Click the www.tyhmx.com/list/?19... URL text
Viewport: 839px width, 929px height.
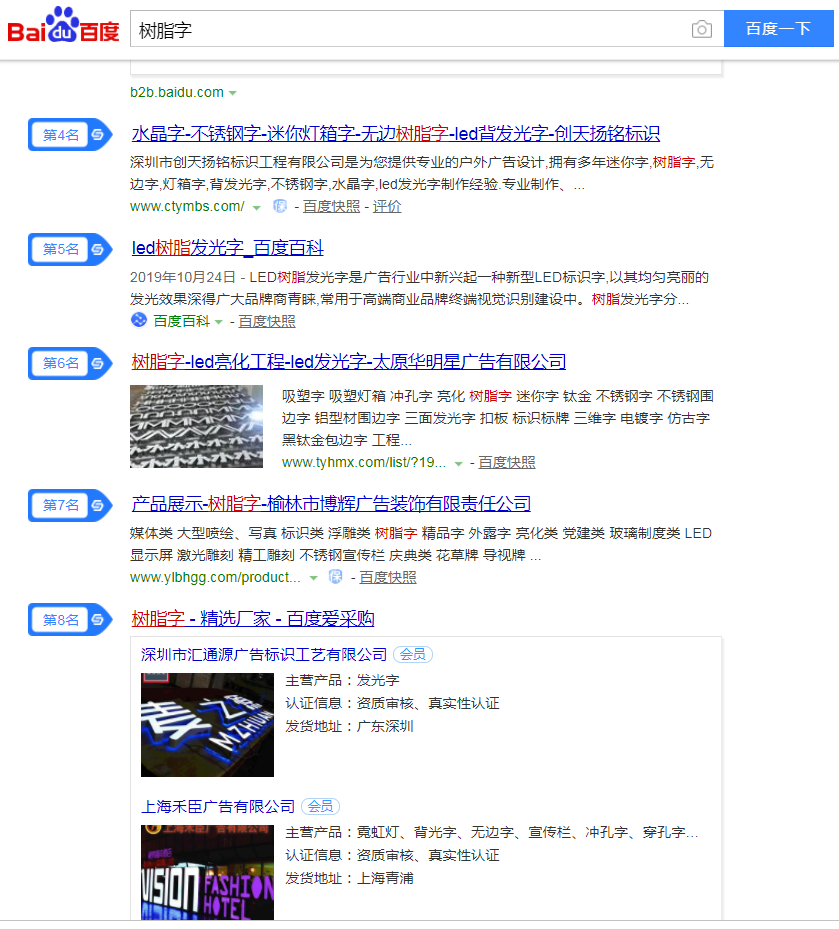364,462
